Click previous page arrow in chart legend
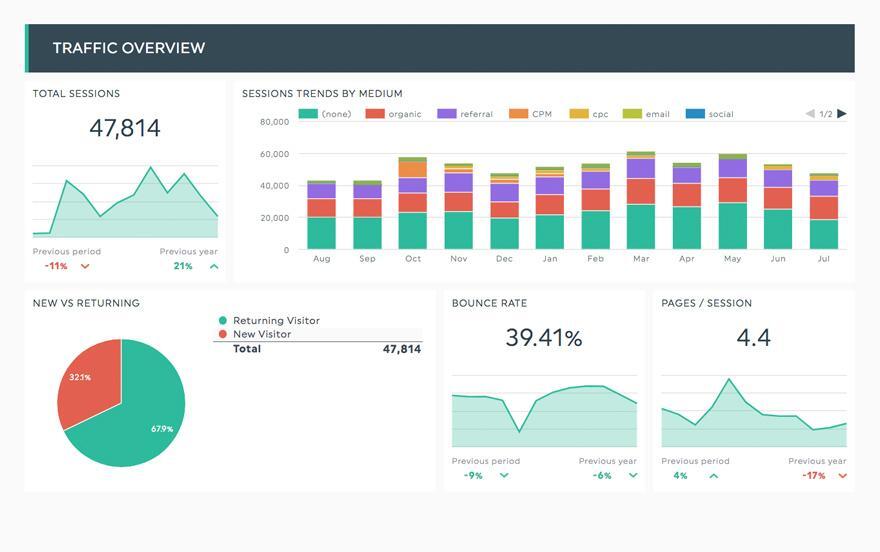The width and height of the screenshot is (880, 552). pos(810,114)
